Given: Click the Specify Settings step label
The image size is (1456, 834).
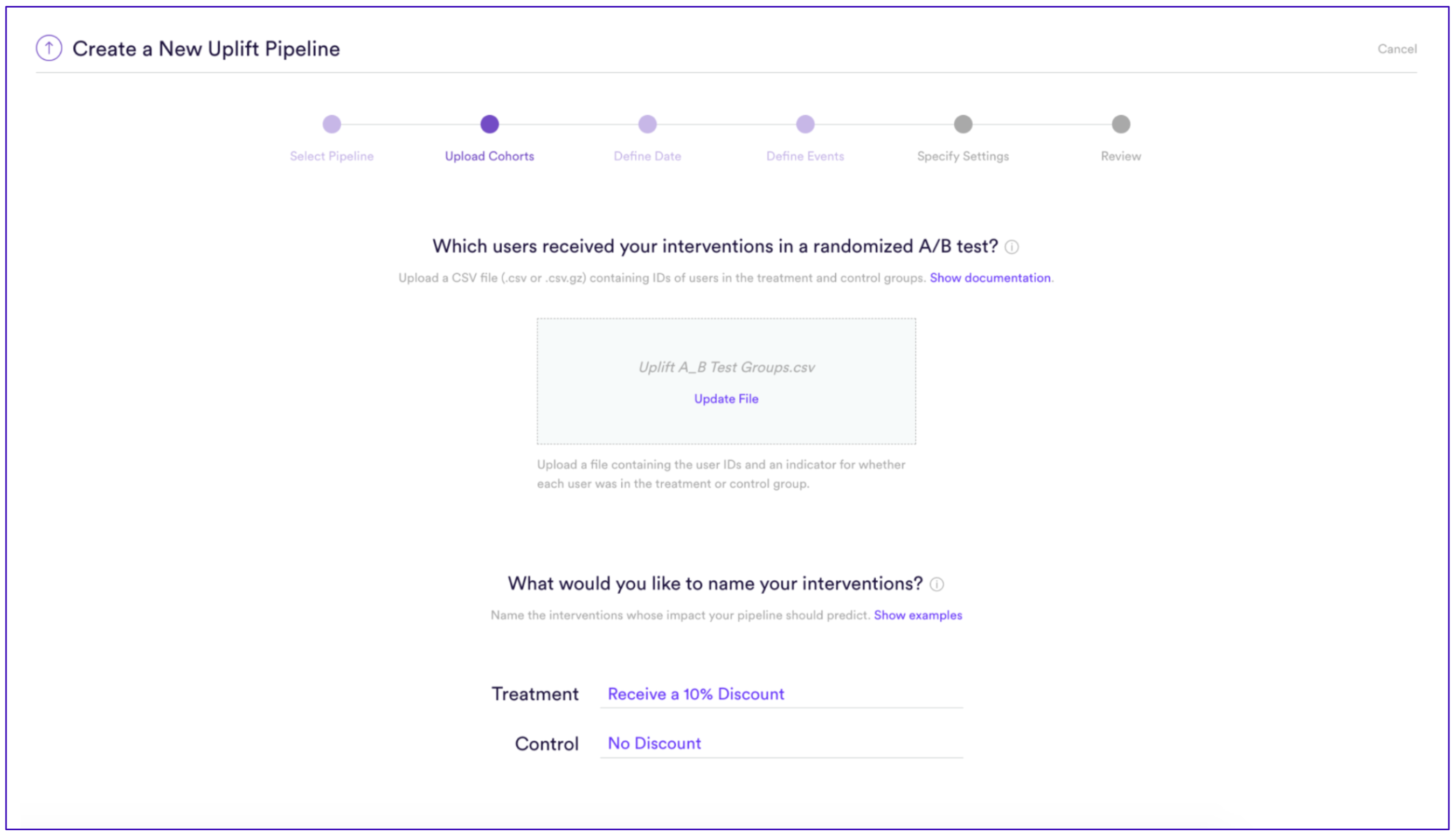Looking at the screenshot, I should point(963,156).
